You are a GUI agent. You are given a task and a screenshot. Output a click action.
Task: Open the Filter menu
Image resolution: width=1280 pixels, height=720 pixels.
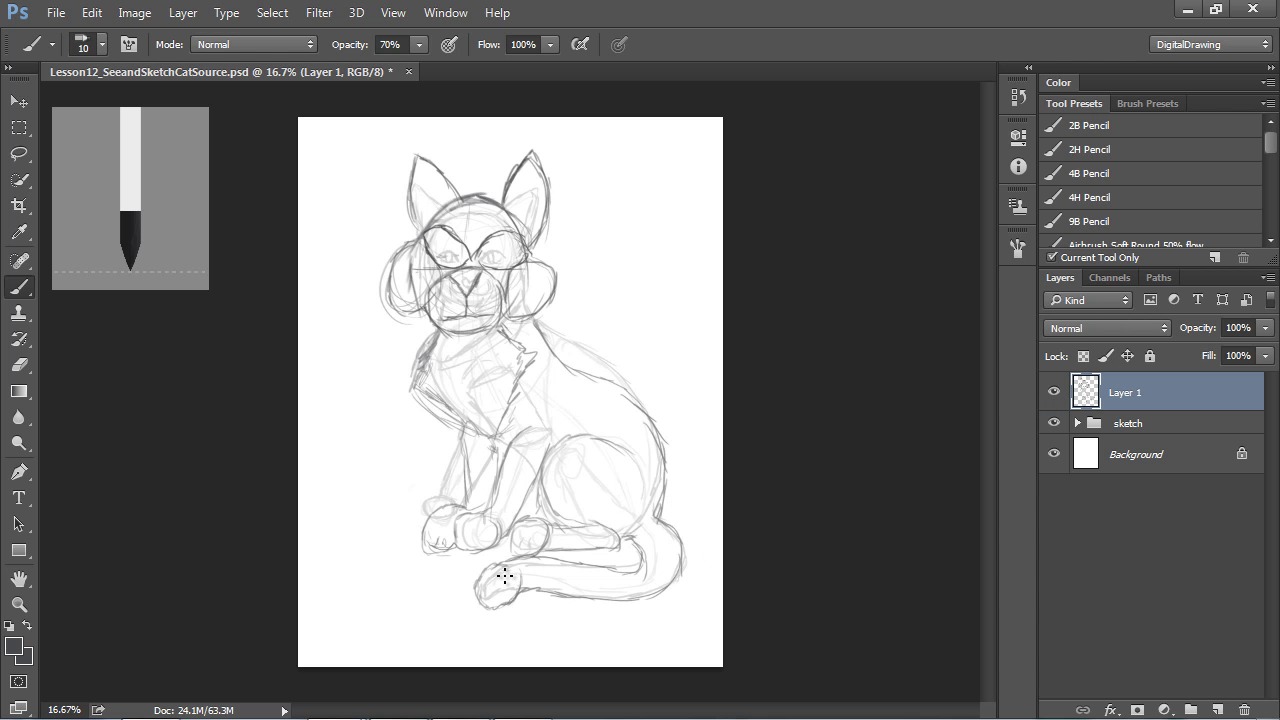click(x=319, y=13)
